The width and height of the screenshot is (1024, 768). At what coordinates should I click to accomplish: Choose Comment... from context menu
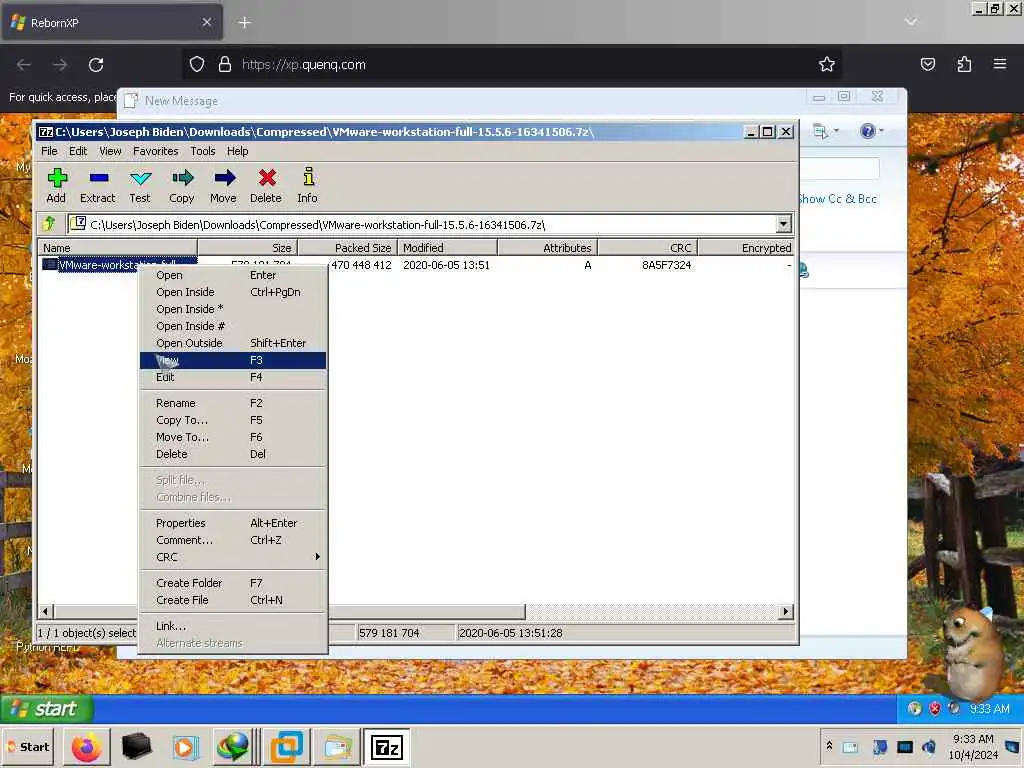pos(232,540)
